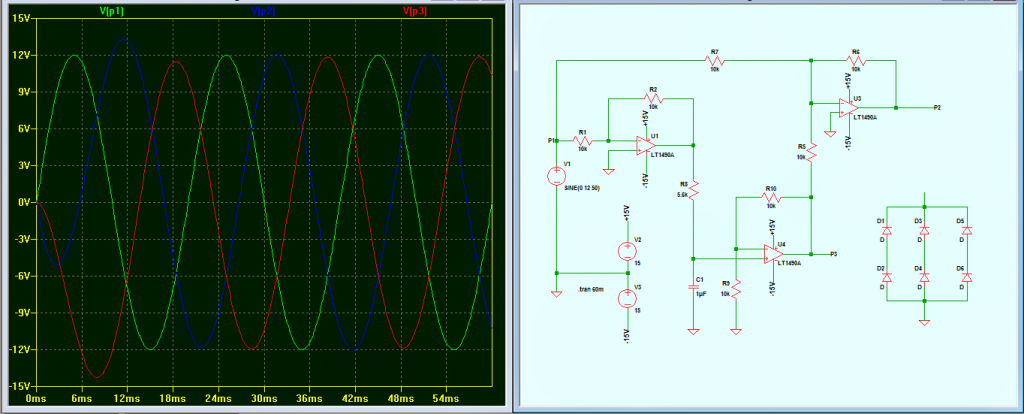This screenshot has height=414, width=1024.
Task: Select the V2 15V supply source
Action: pyautogui.click(x=627, y=251)
